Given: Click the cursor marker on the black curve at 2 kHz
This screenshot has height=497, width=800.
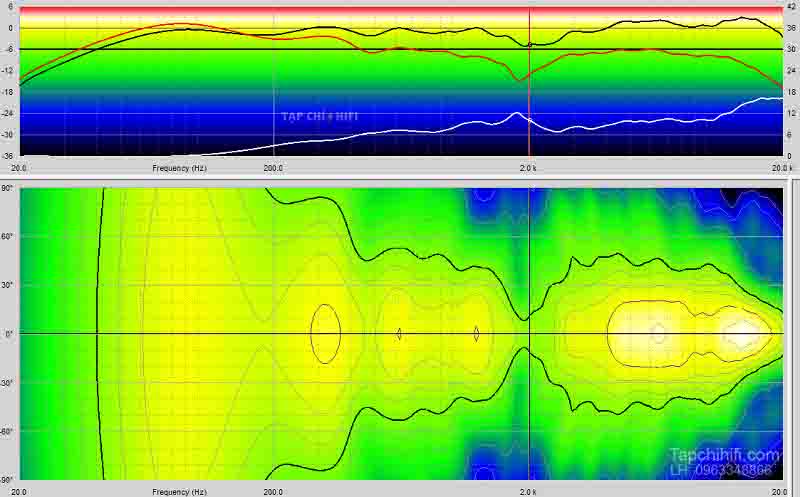Looking at the screenshot, I should click(530, 45).
